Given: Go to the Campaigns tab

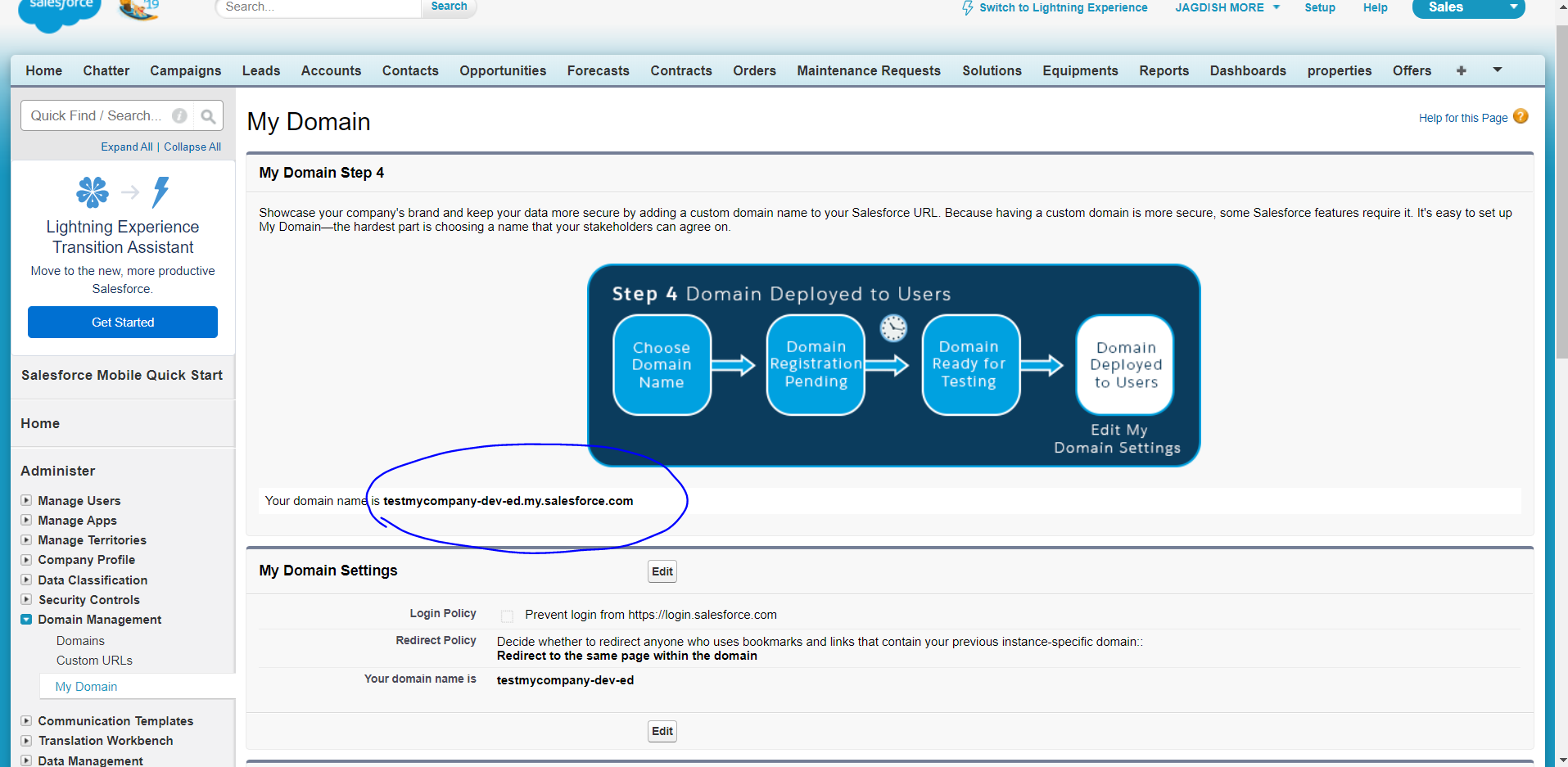Looking at the screenshot, I should click(186, 70).
